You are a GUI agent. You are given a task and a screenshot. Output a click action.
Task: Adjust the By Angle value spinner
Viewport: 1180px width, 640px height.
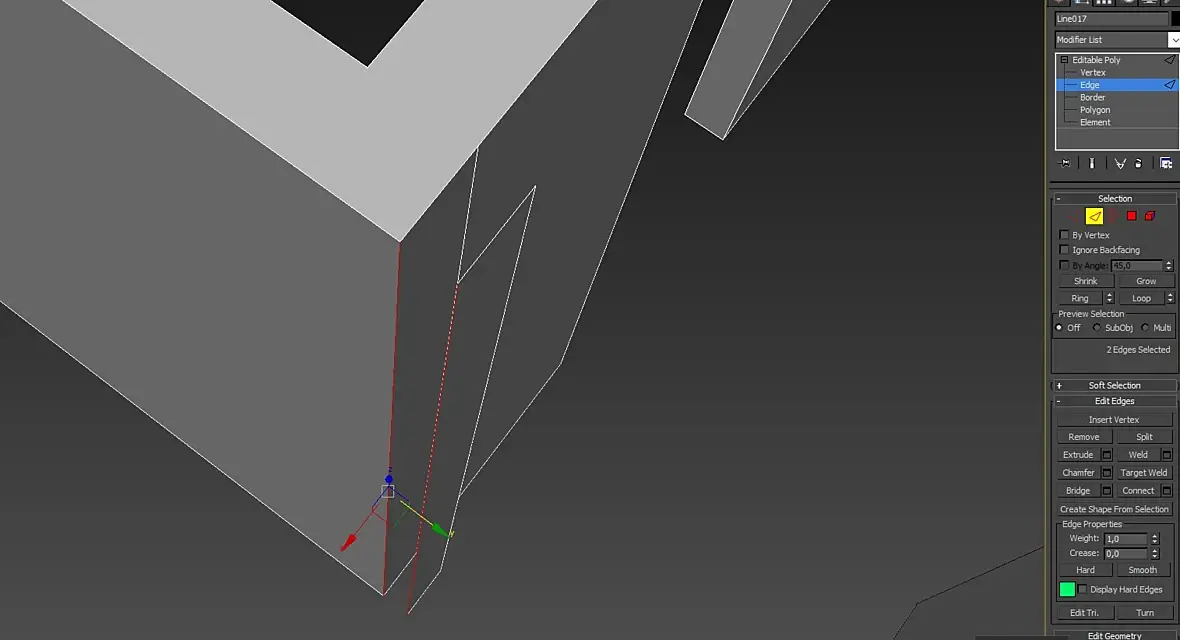(x=1169, y=266)
